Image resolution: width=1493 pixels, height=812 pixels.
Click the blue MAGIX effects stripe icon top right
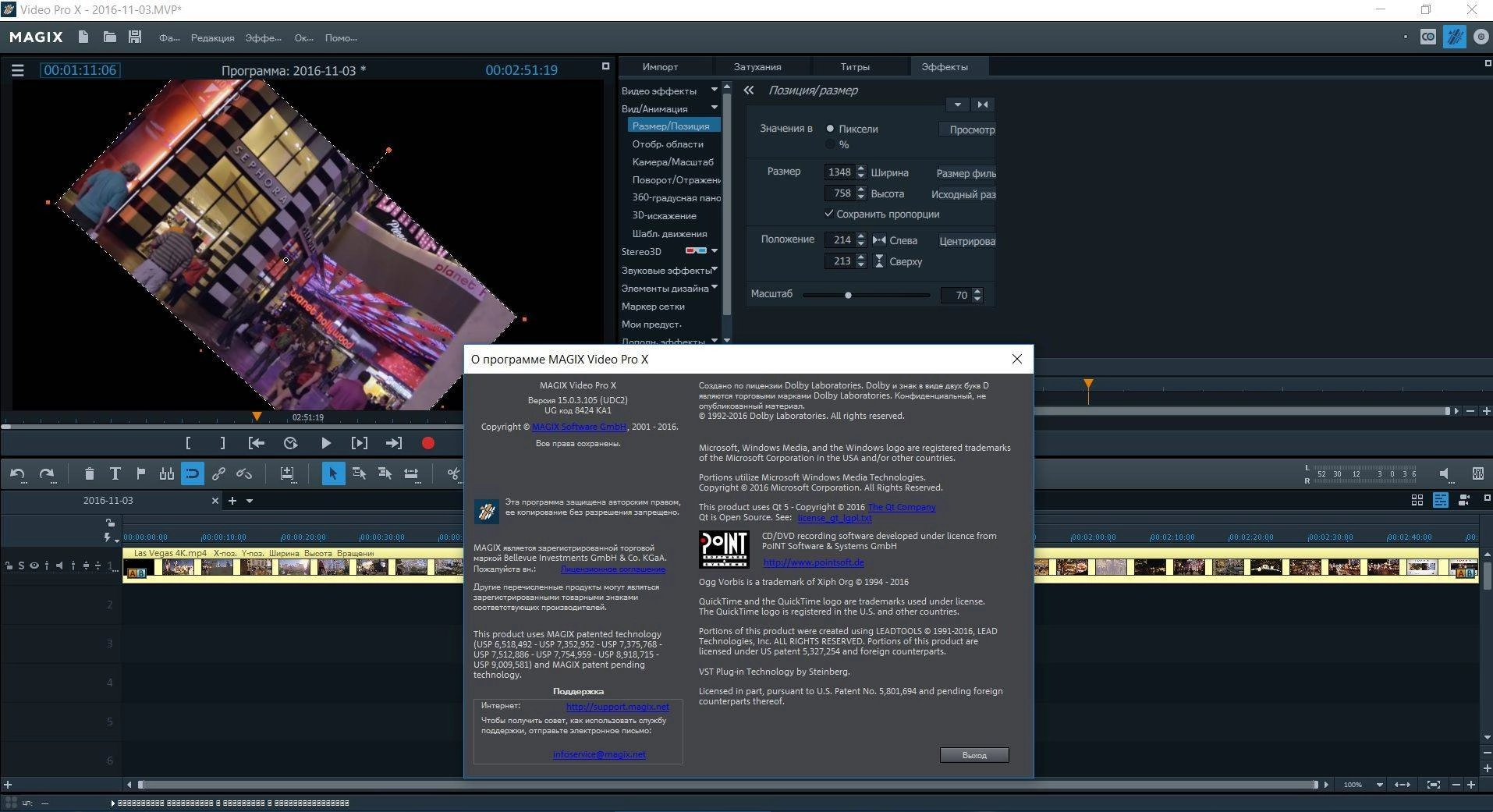click(x=1454, y=37)
